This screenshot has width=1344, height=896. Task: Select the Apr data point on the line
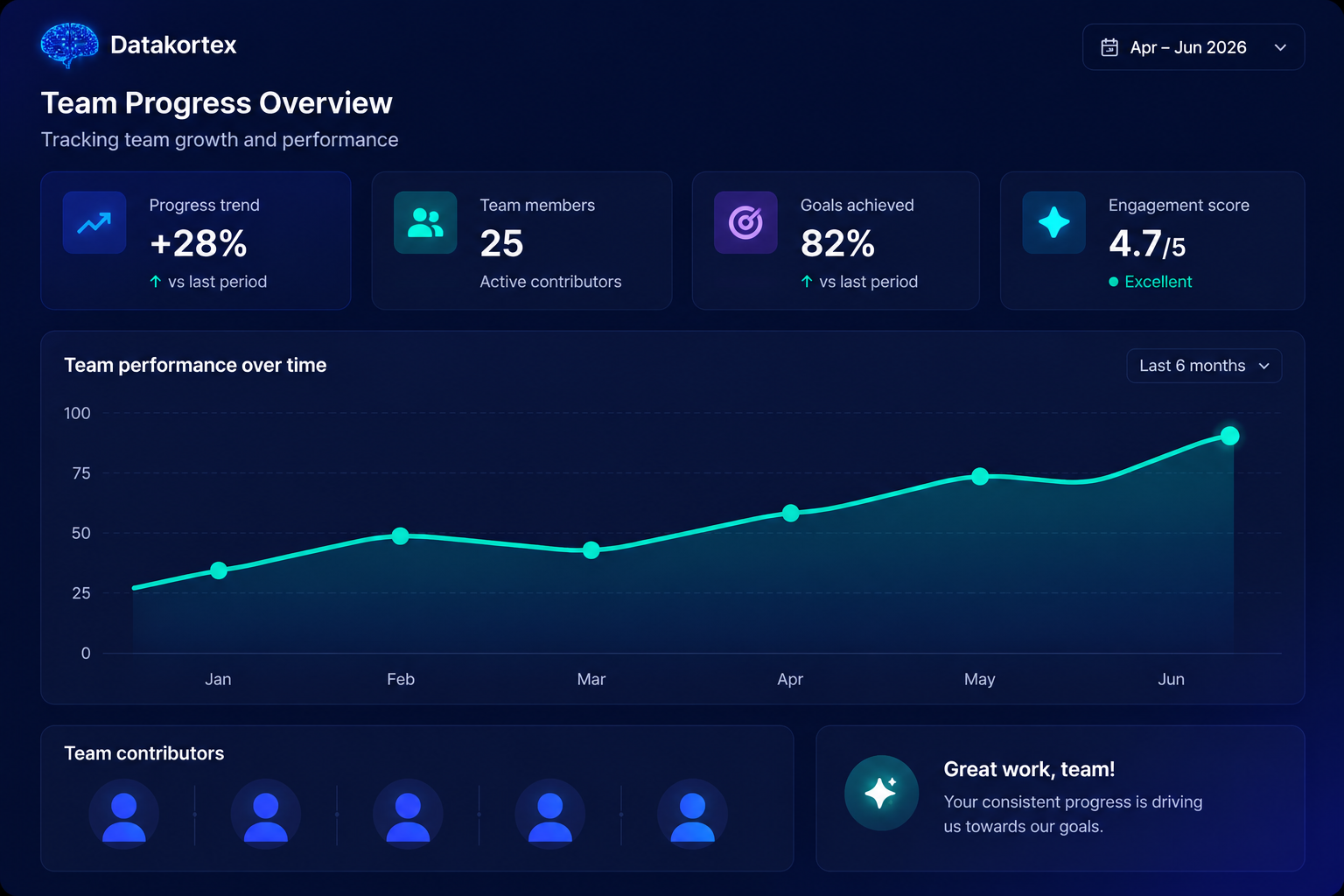click(790, 513)
